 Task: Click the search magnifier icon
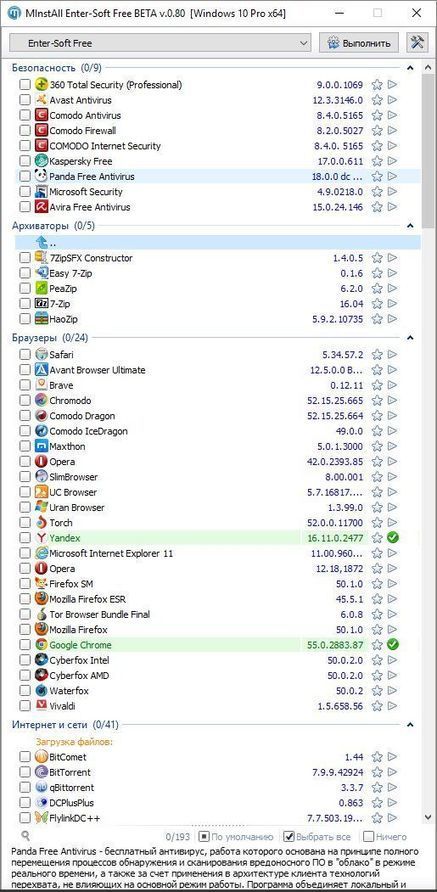tap(25, 836)
